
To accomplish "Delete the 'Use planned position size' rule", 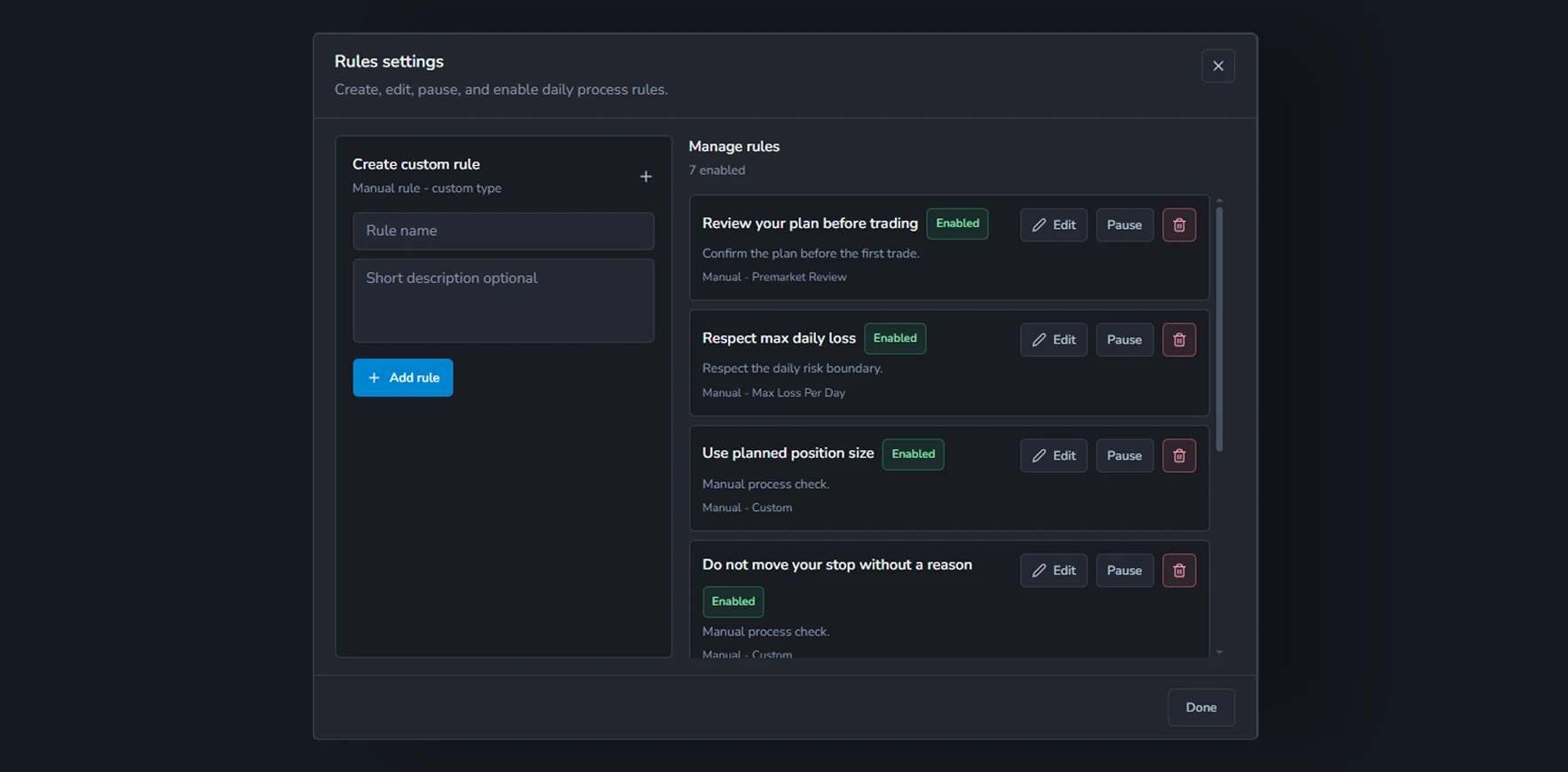I will click(1179, 455).
